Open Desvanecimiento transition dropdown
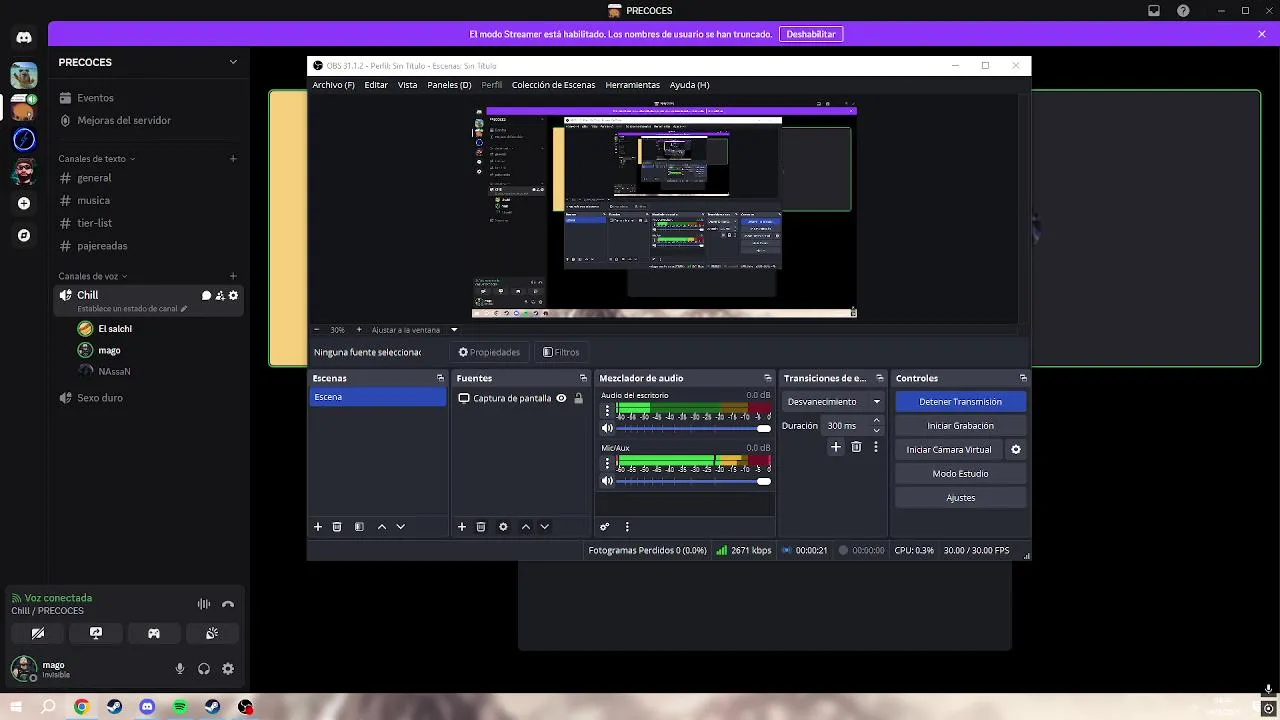This screenshot has height=720, width=1280. point(833,402)
